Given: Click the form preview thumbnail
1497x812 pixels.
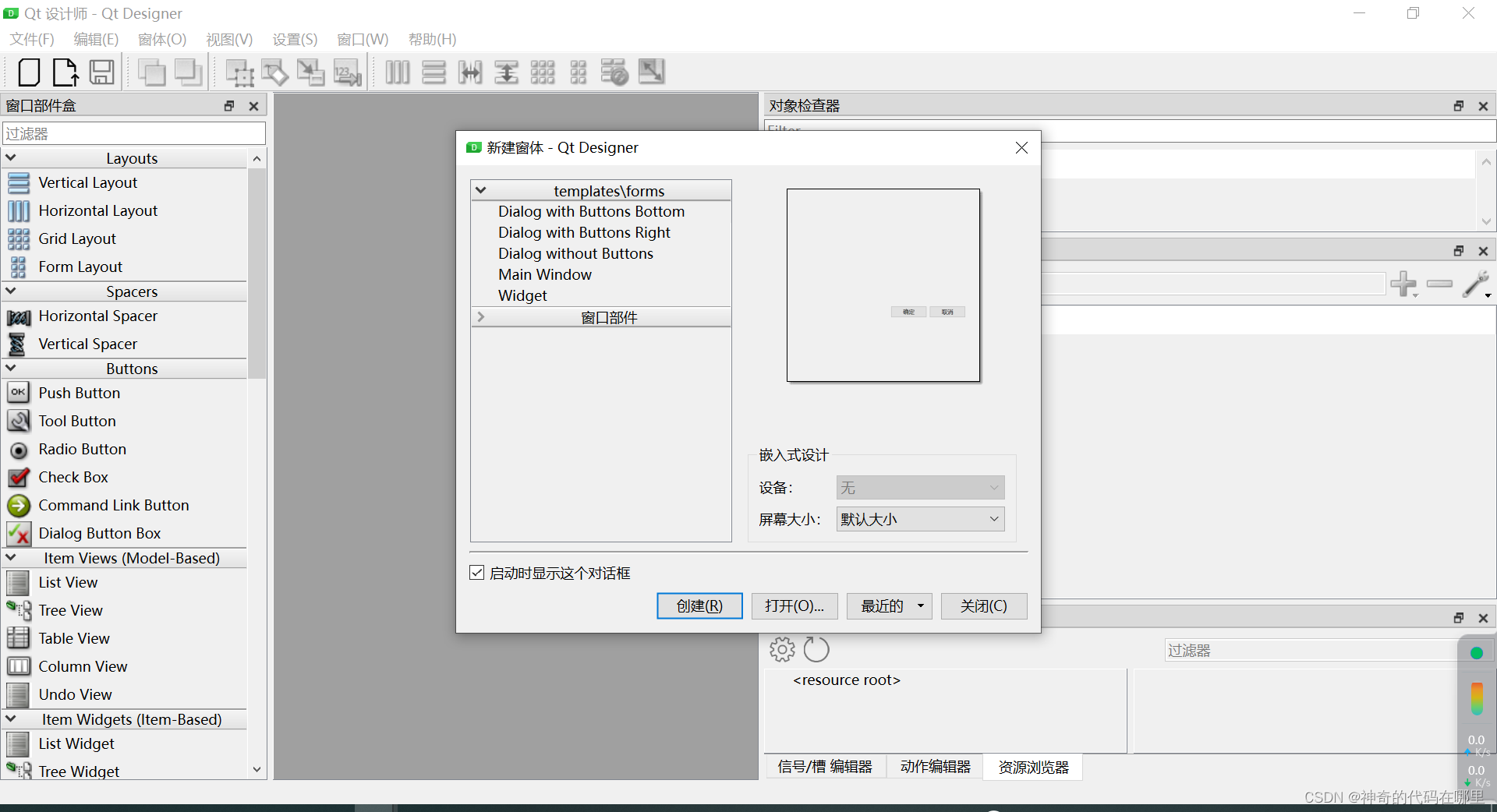Looking at the screenshot, I should pyautogui.click(x=883, y=285).
